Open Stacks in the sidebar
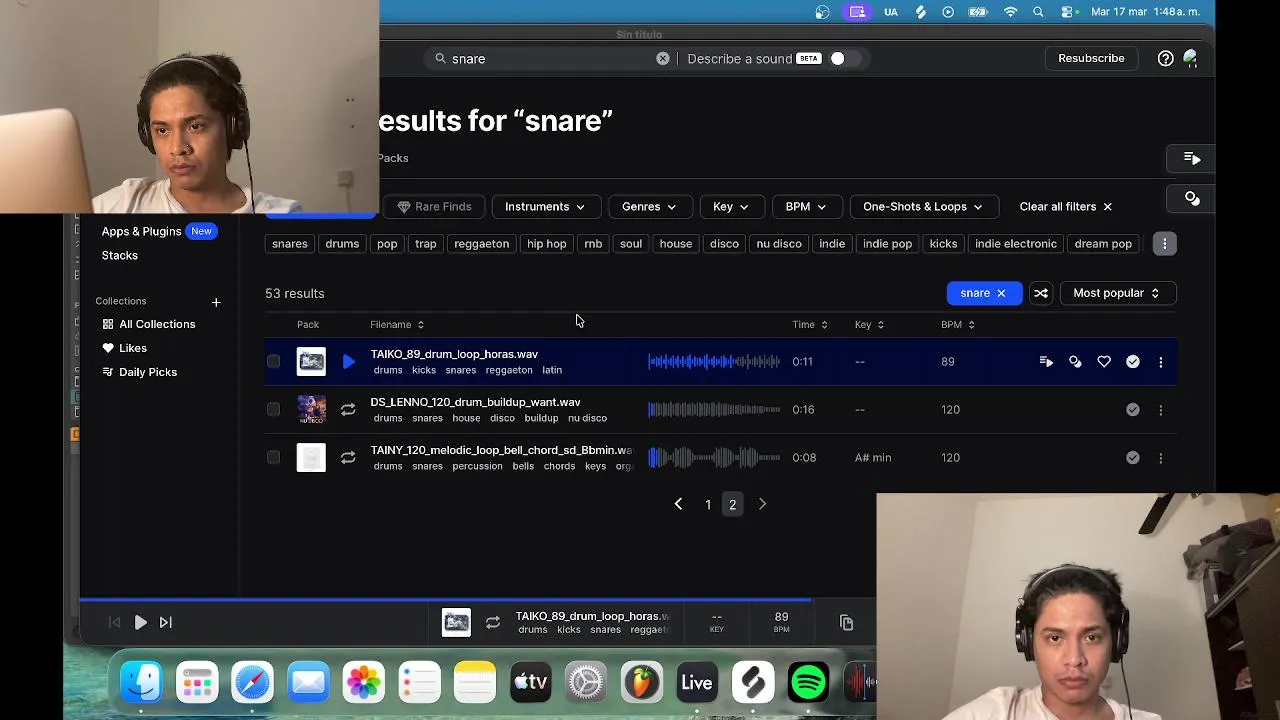1280x720 pixels. coord(120,255)
